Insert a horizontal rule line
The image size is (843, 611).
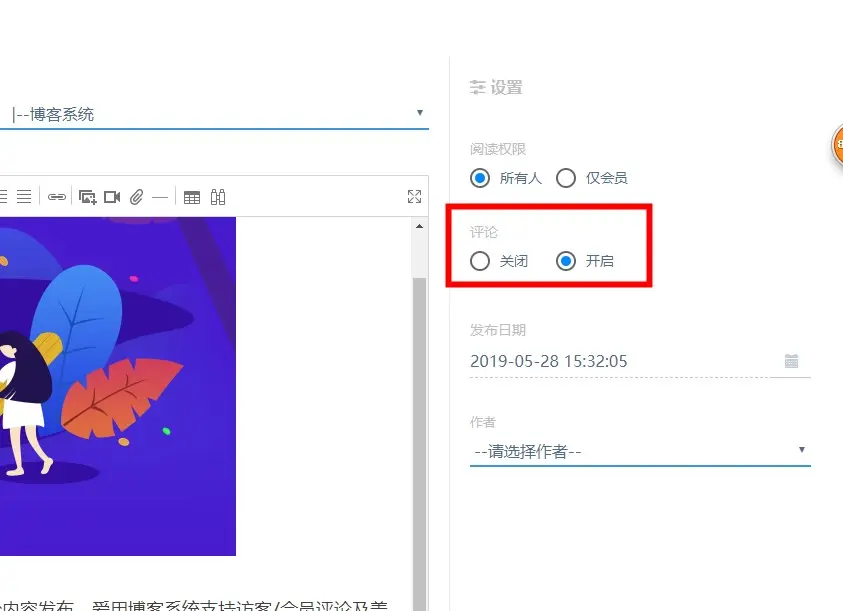click(x=160, y=198)
